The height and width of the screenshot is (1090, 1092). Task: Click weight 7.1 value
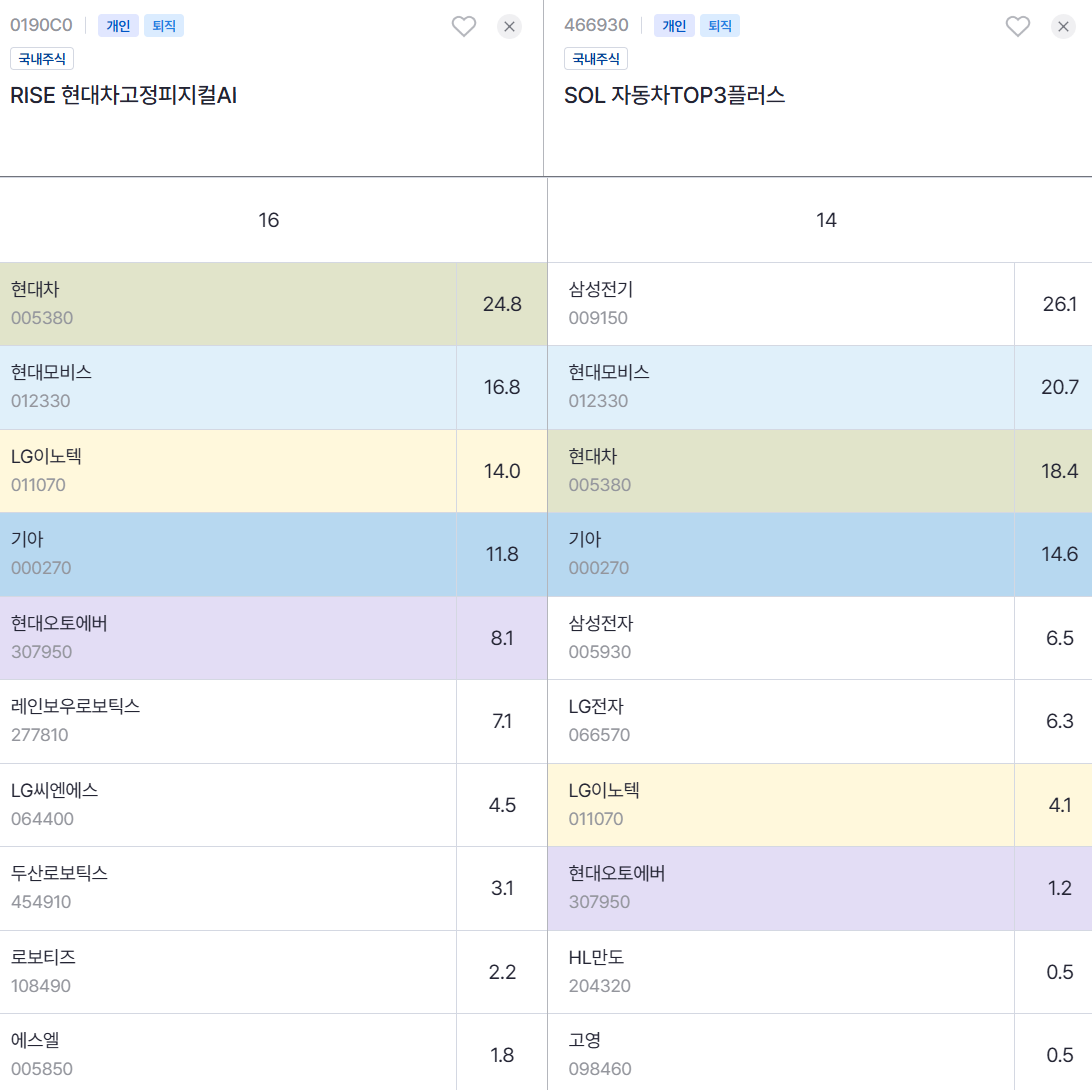[502, 722]
